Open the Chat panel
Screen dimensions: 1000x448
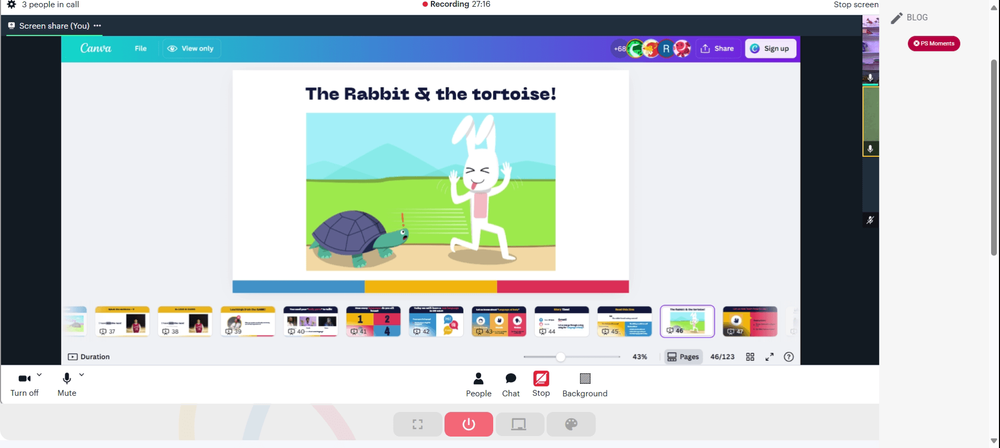(511, 385)
